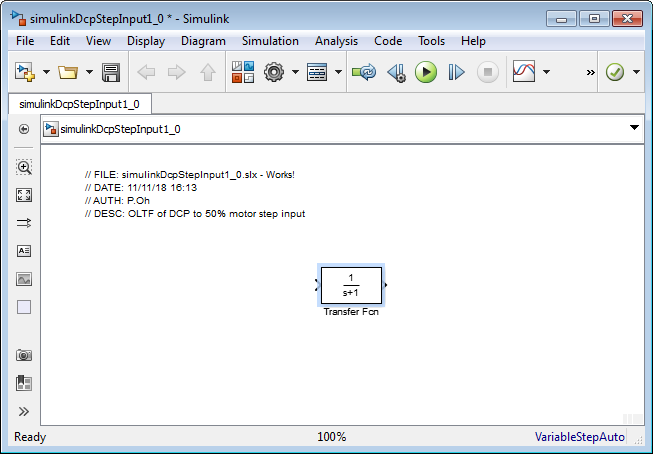Expand the gear settings dropdown arrow
This screenshot has width=653, height=454.
click(x=295, y=72)
